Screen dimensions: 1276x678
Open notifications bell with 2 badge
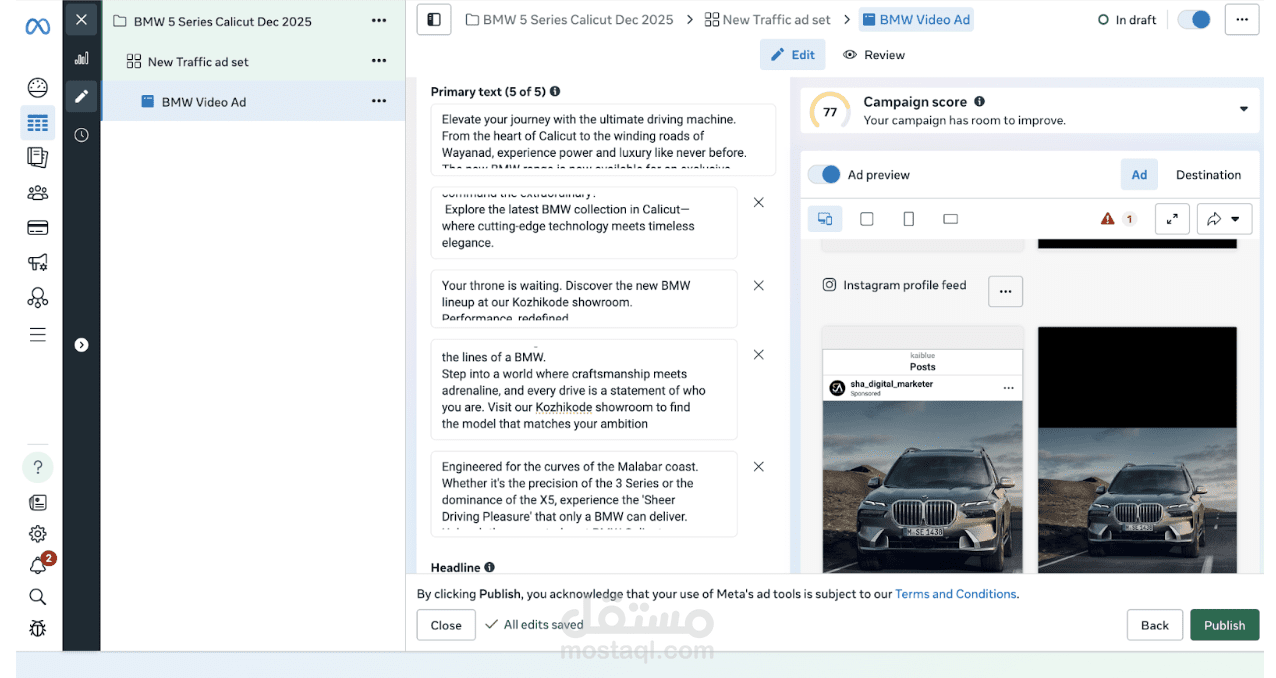click(x=39, y=564)
